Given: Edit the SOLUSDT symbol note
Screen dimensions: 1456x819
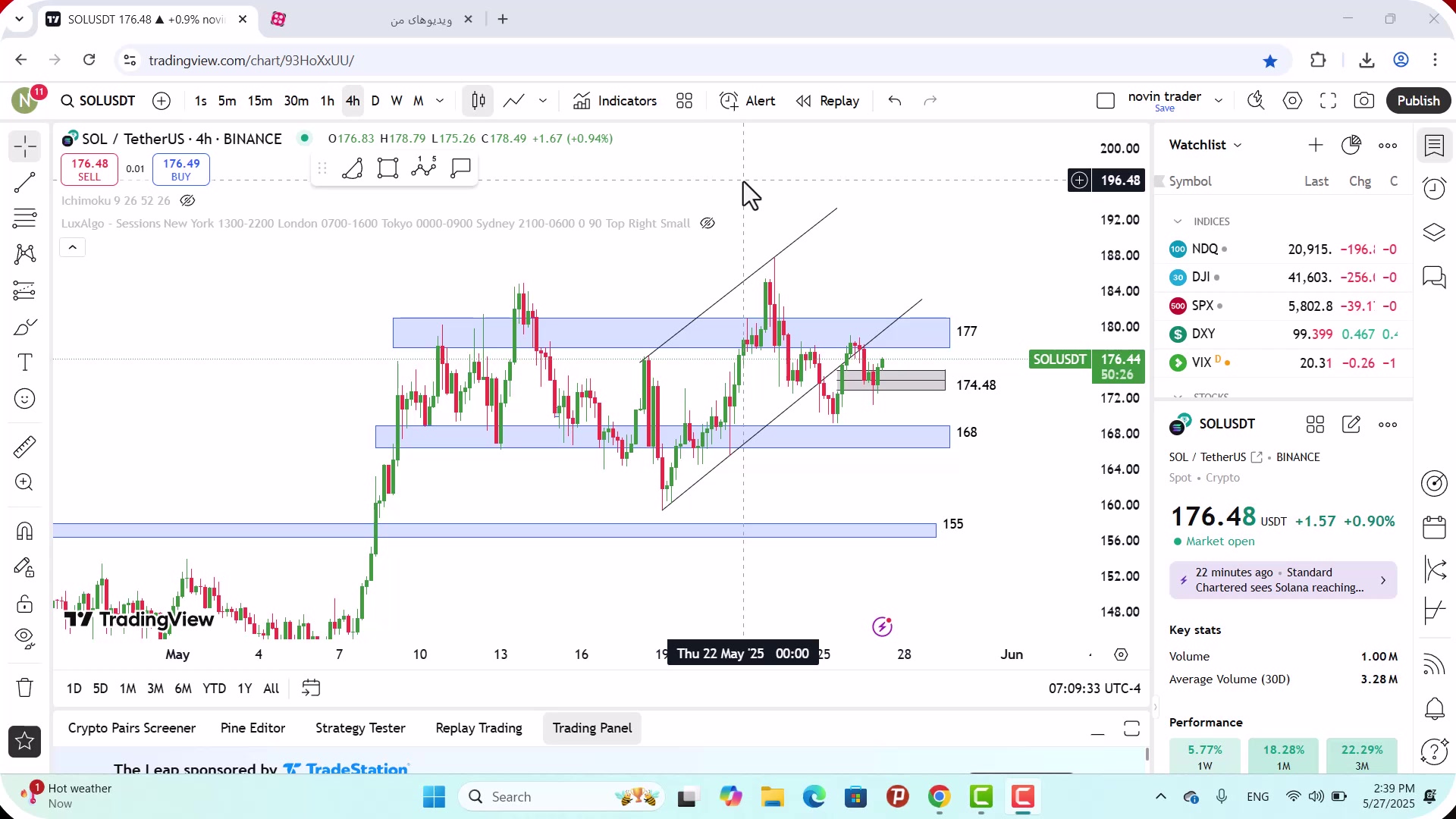Looking at the screenshot, I should (1351, 425).
